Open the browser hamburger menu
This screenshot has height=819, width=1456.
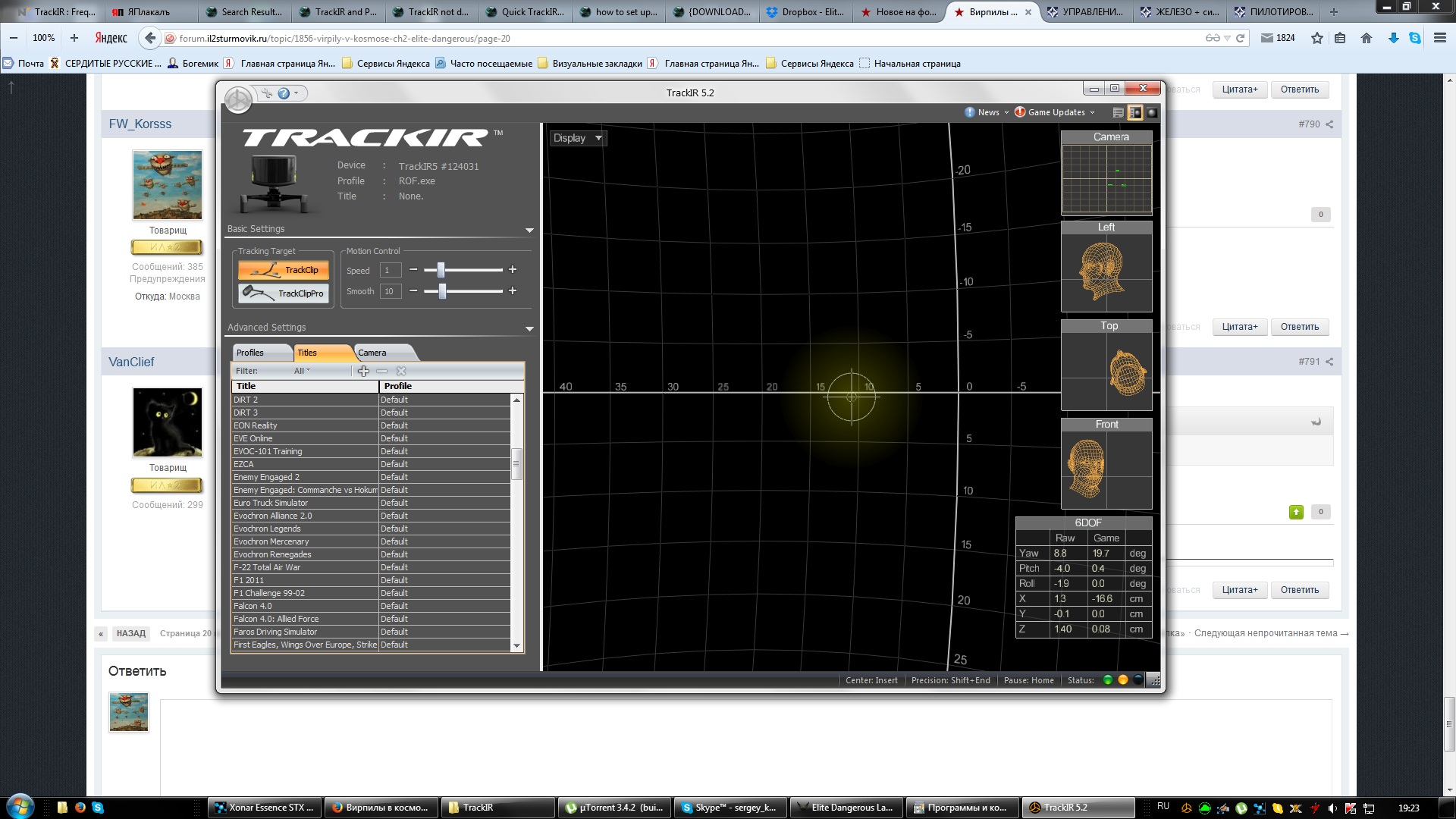coord(1440,38)
